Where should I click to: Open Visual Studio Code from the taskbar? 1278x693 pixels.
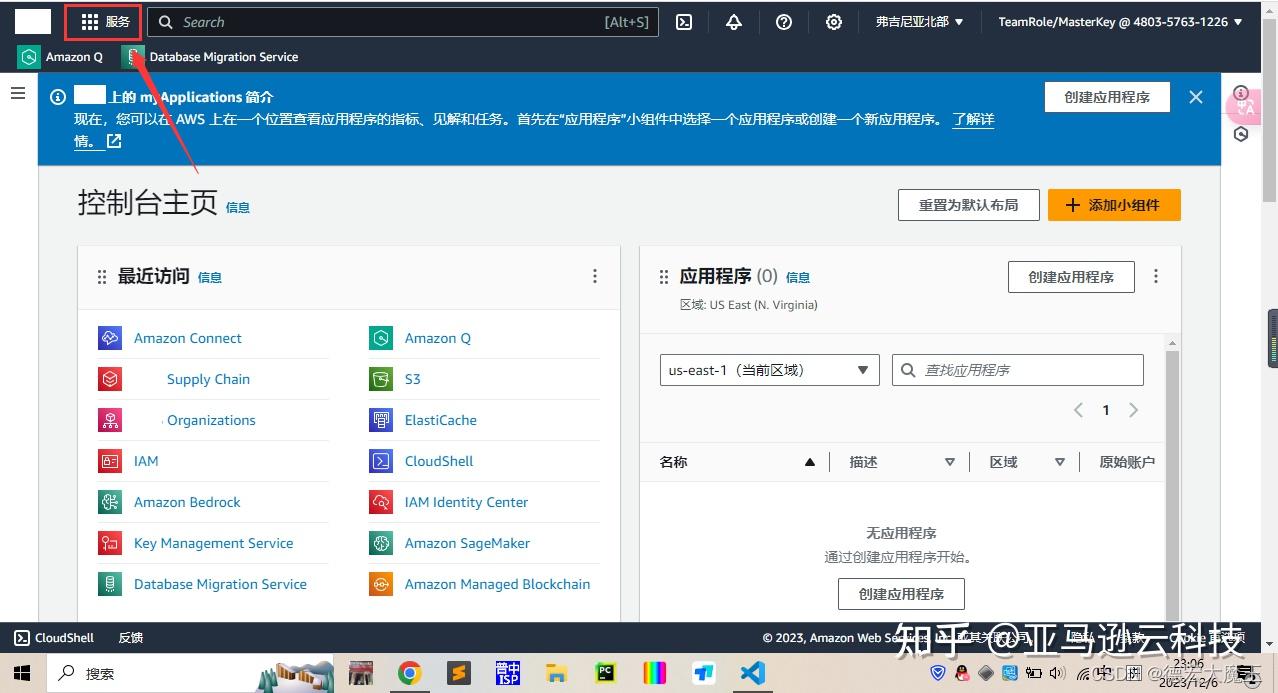click(x=753, y=673)
